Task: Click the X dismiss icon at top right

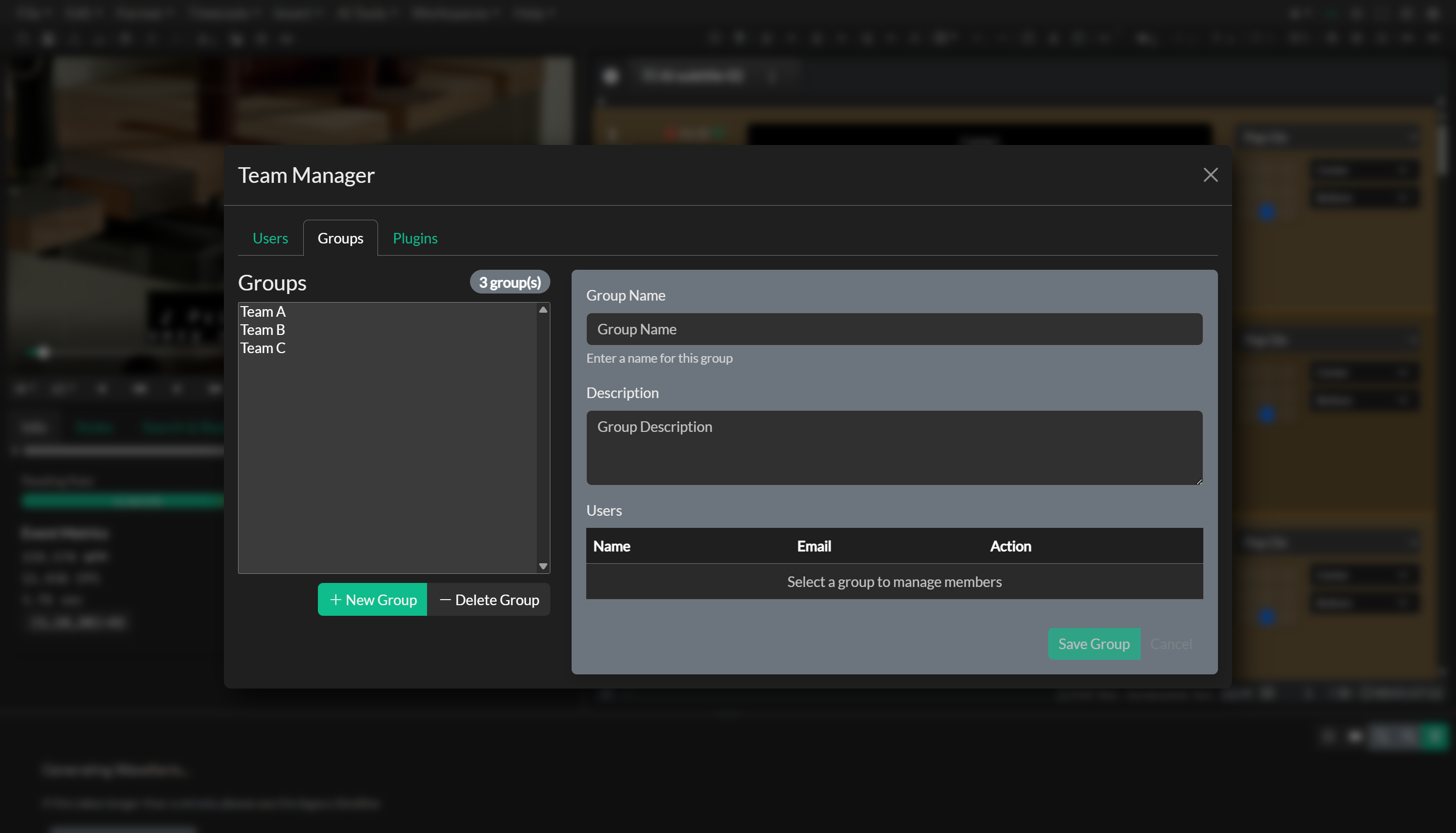Action: (x=1210, y=175)
